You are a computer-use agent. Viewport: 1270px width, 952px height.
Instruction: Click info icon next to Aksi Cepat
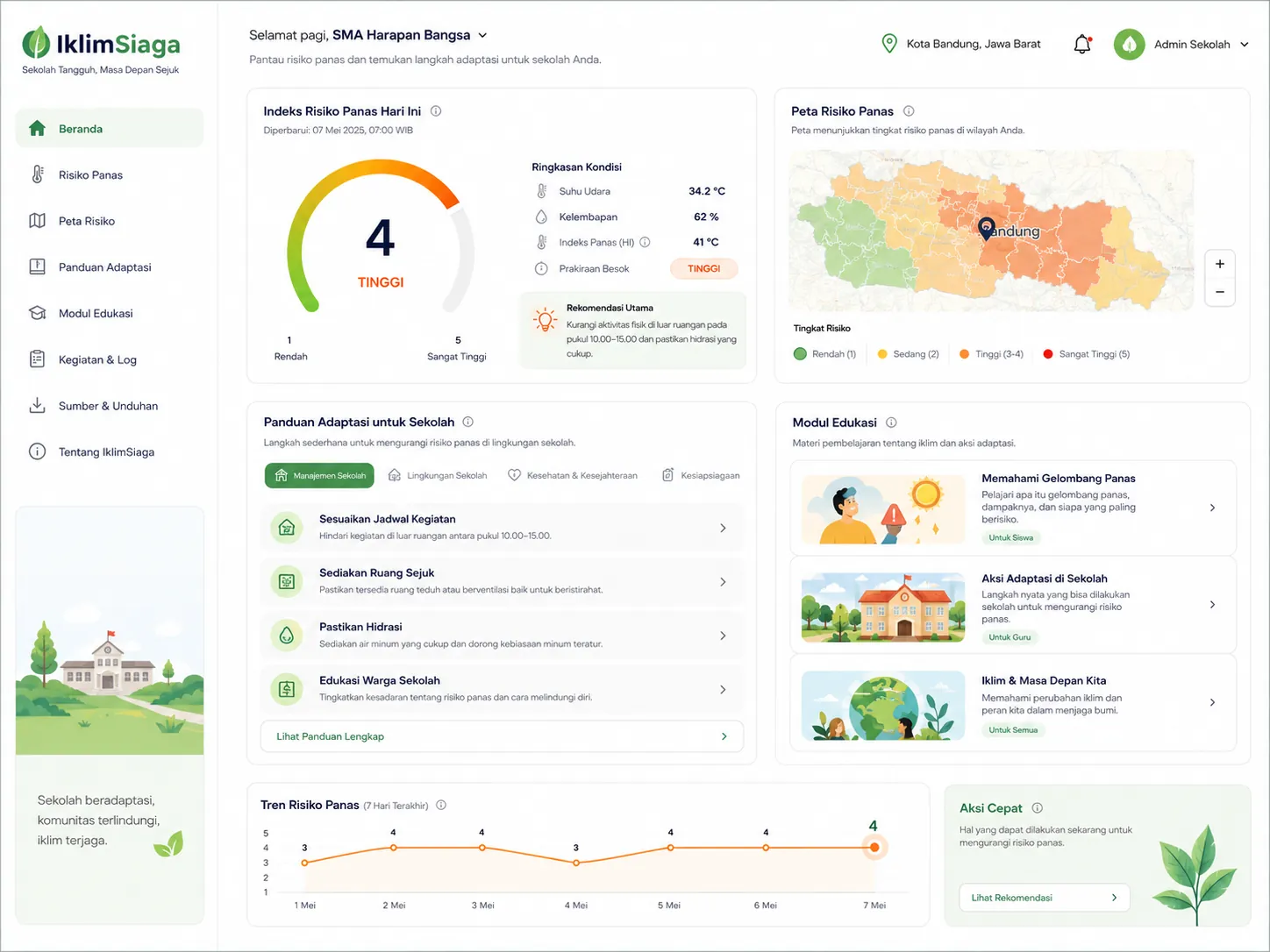pyautogui.click(x=1038, y=808)
